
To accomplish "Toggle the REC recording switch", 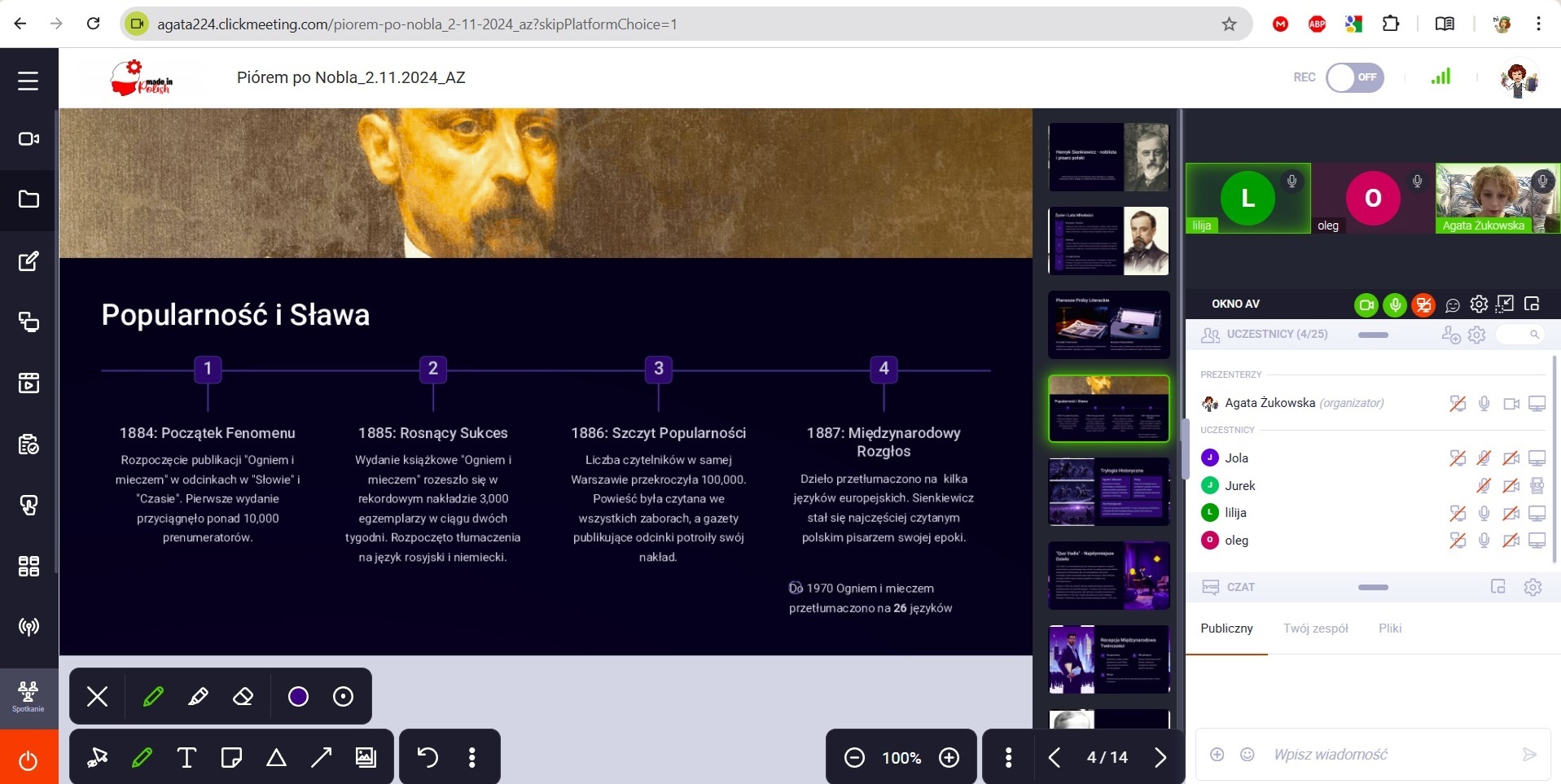I will (1355, 77).
